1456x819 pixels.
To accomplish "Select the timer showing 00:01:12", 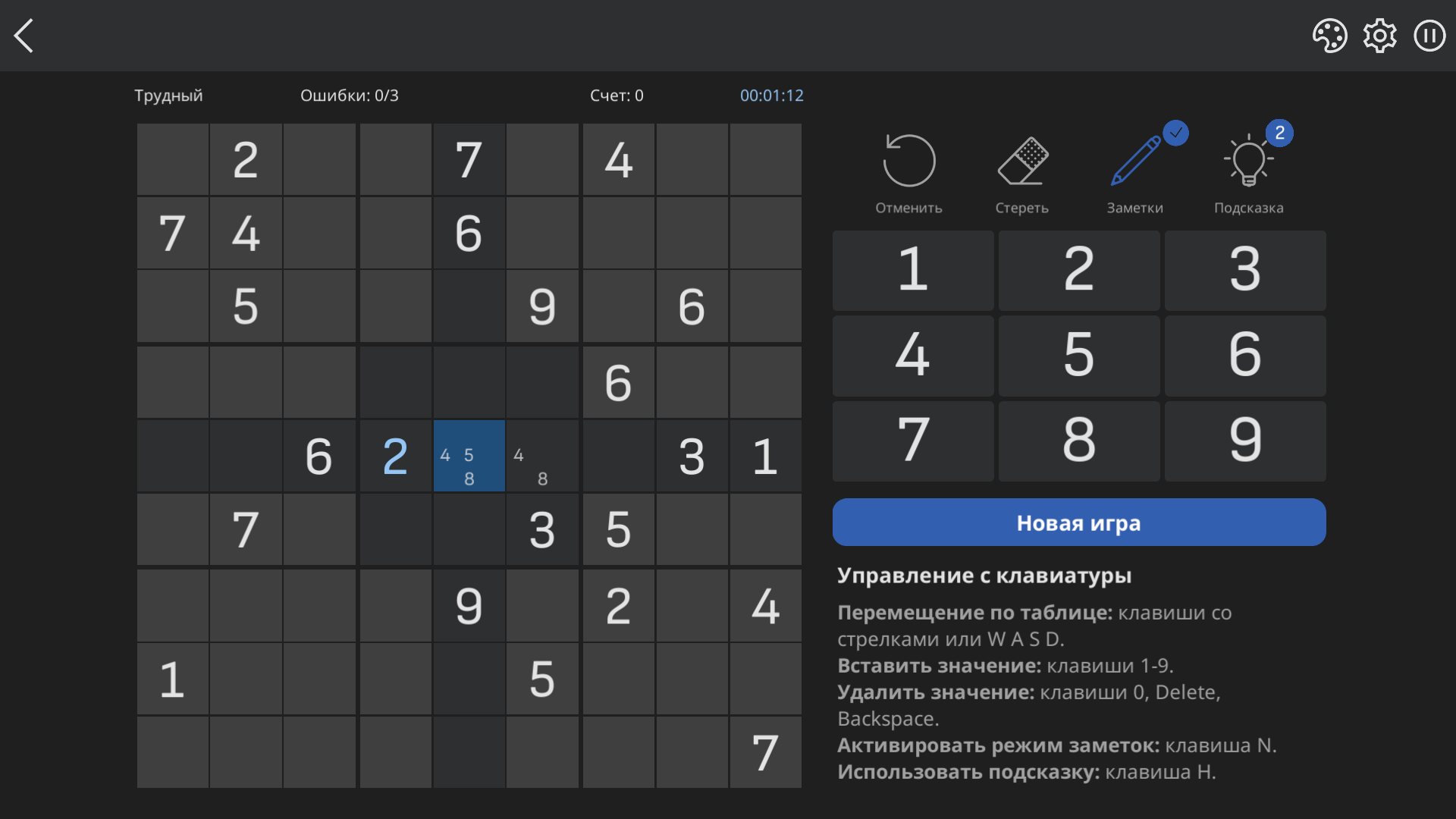I will (x=770, y=96).
